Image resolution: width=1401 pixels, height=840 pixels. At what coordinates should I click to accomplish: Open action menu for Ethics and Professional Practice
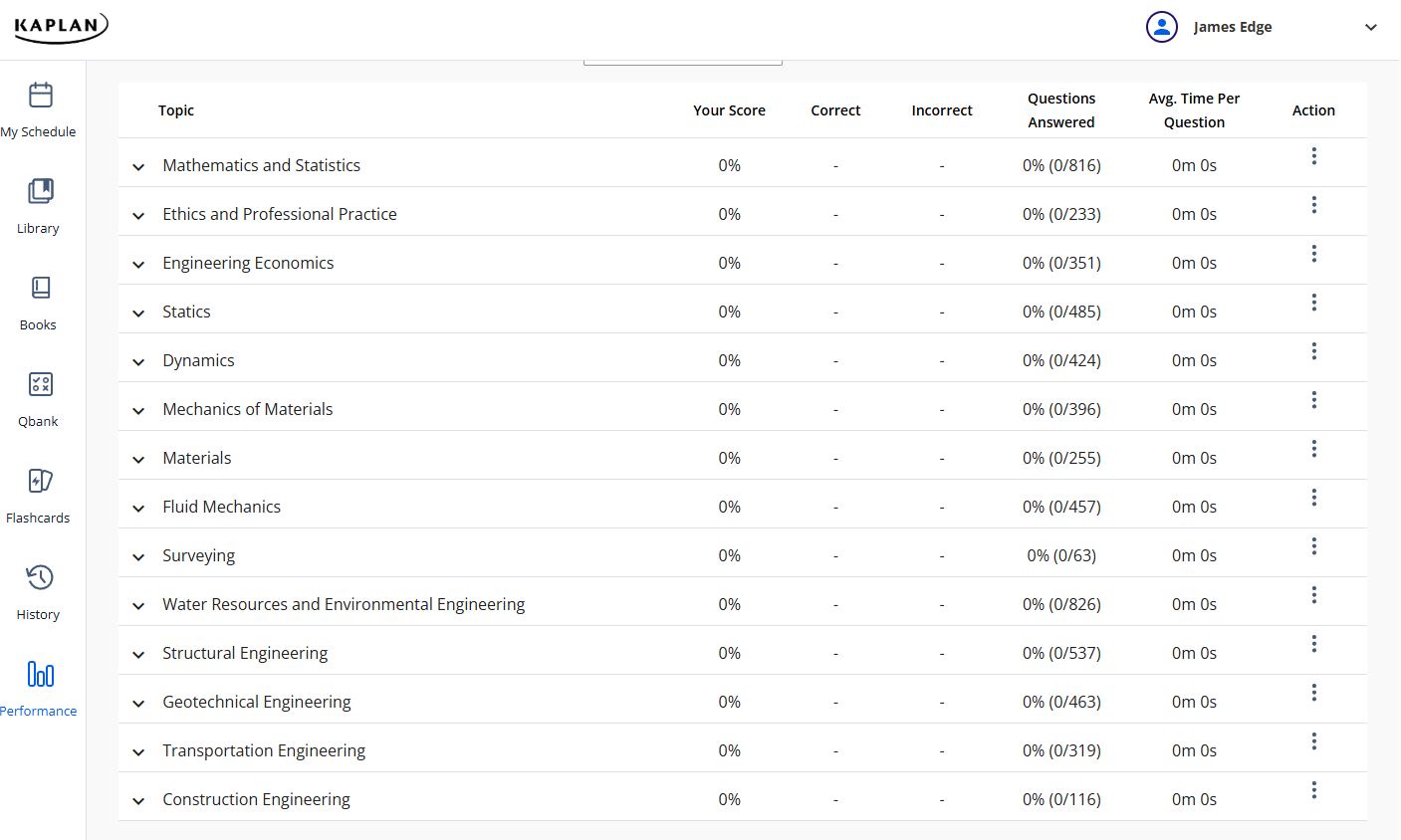[x=1314, y=205]
